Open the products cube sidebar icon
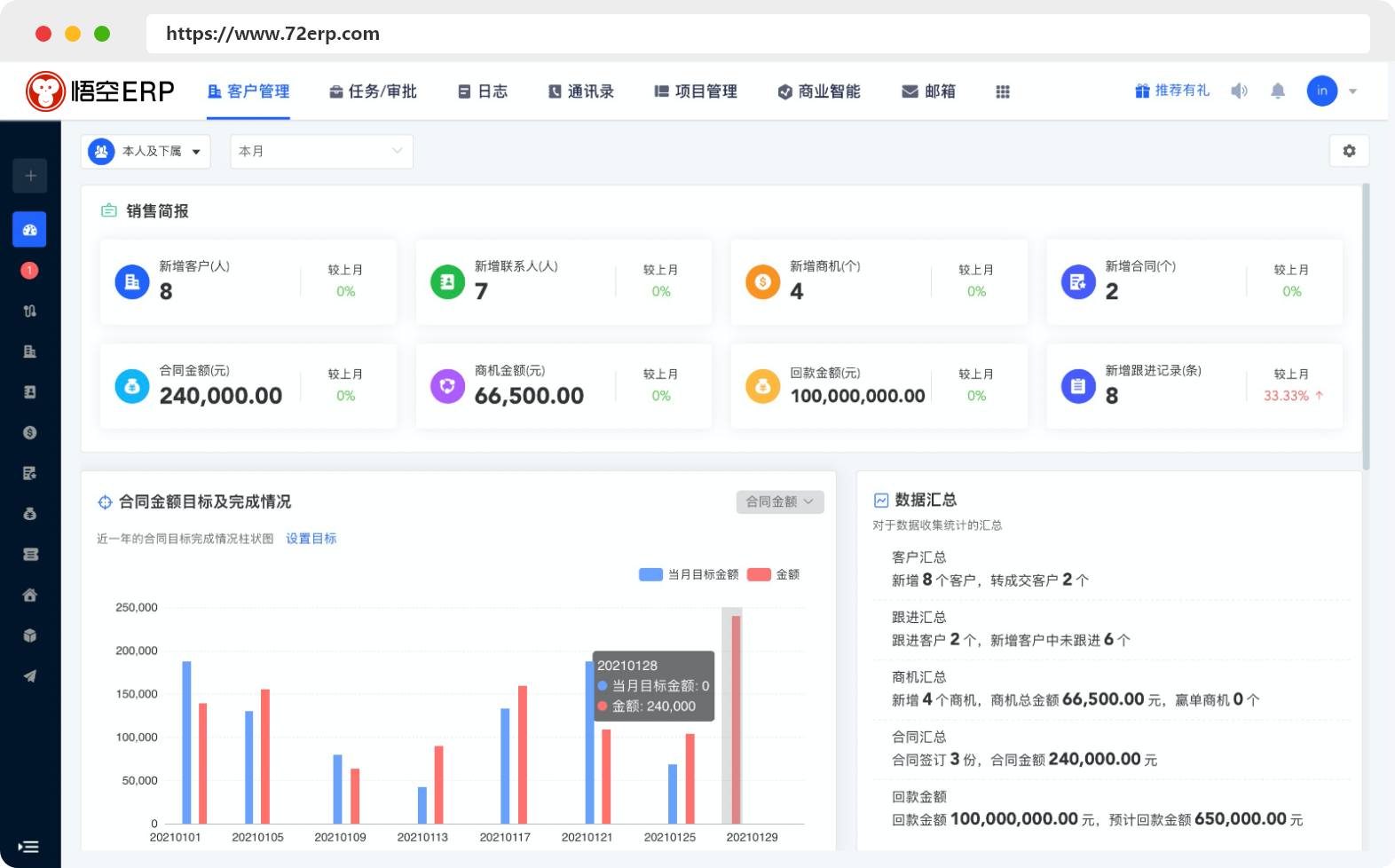 29,635
